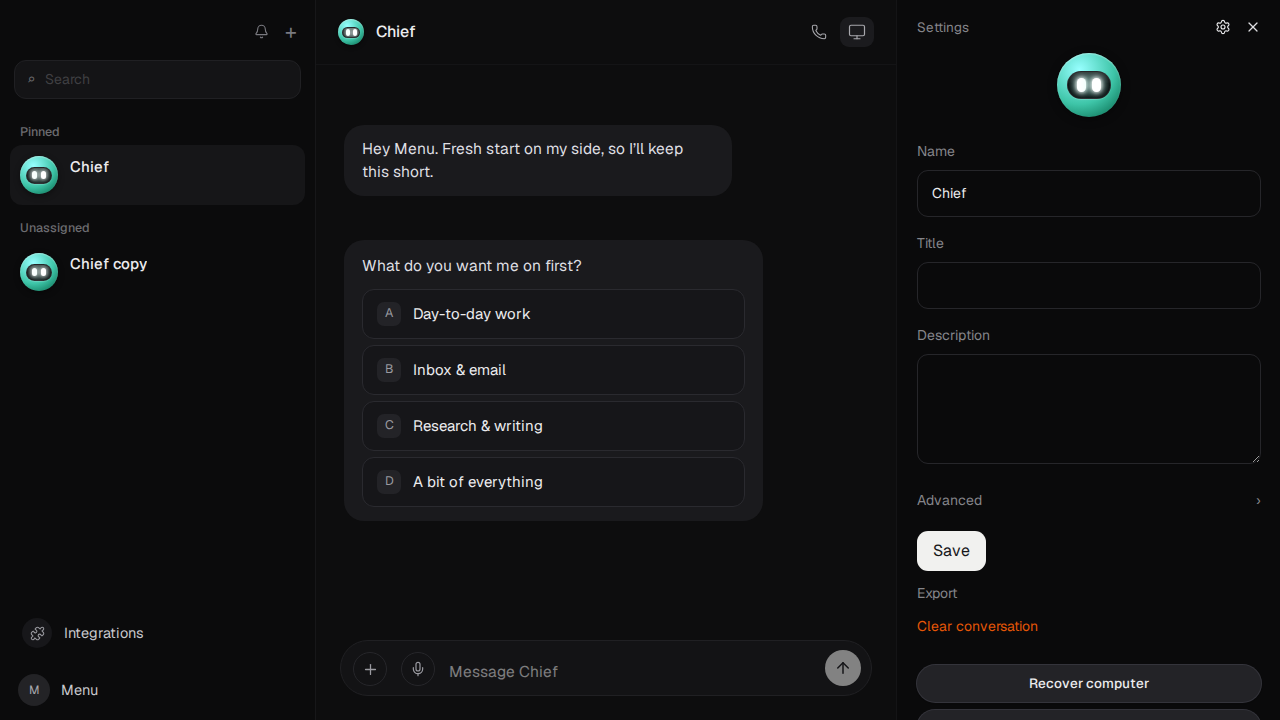Select A bit of everything option
1280x720 pixels.
tap(553, 482)
